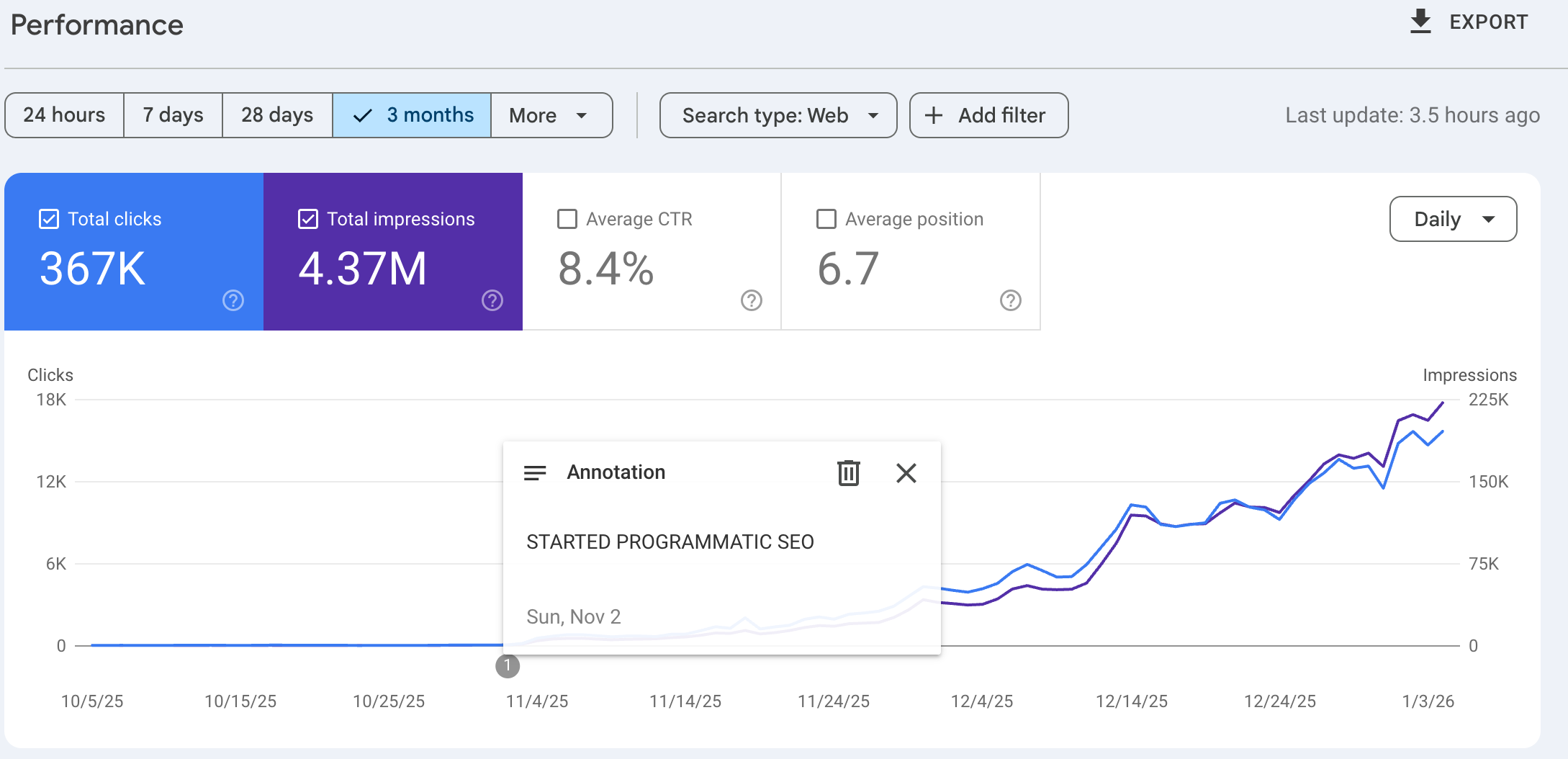Click the 7 days option

point(173,115)
